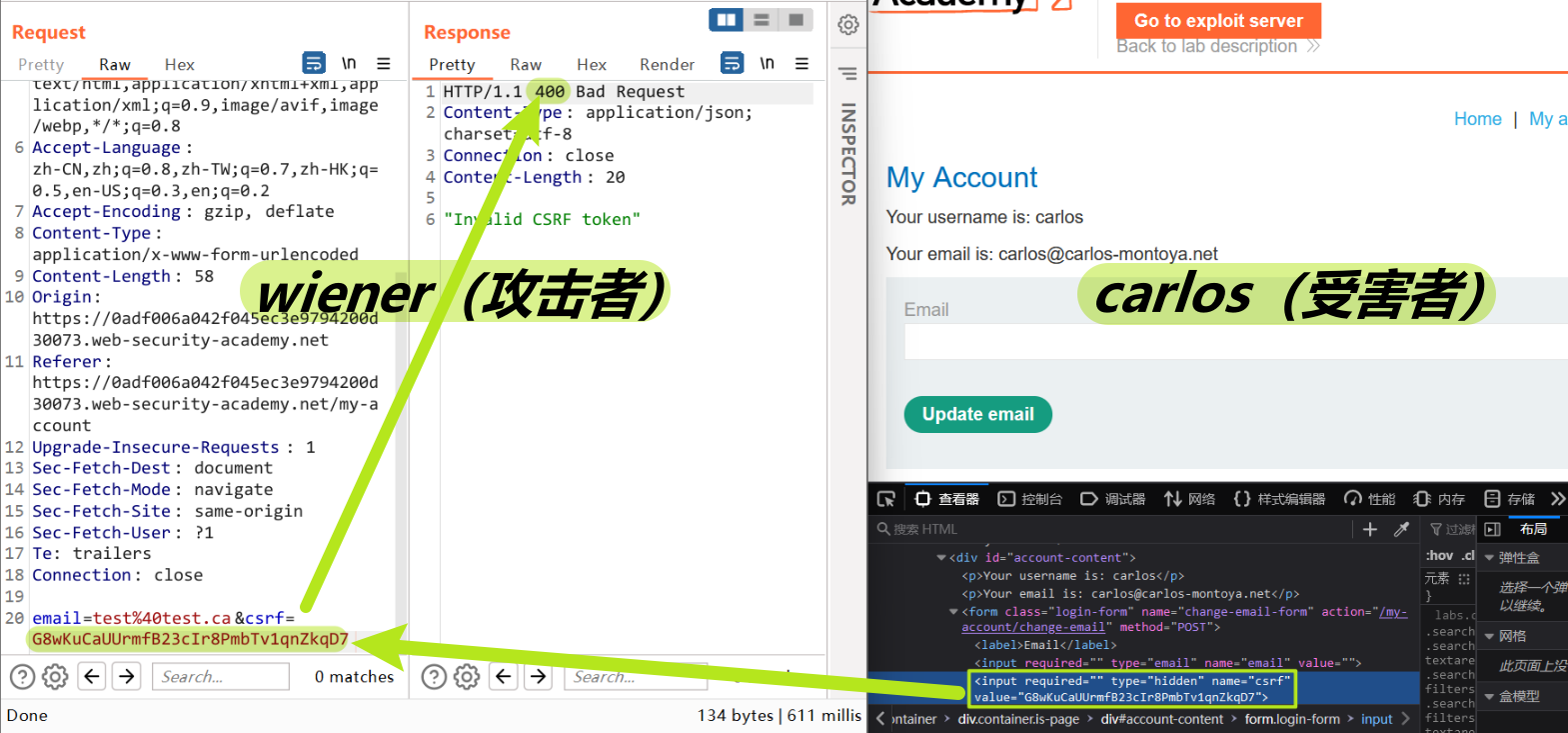Toggle non-printable characters in Response panel
Image resolution: width=1568 pixels, height=733 pixels.
pos(767,63)
